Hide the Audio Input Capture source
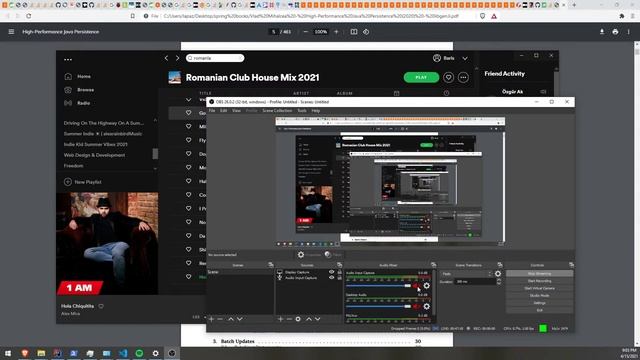Screen dimensions: 640x360 pos(331,278)
